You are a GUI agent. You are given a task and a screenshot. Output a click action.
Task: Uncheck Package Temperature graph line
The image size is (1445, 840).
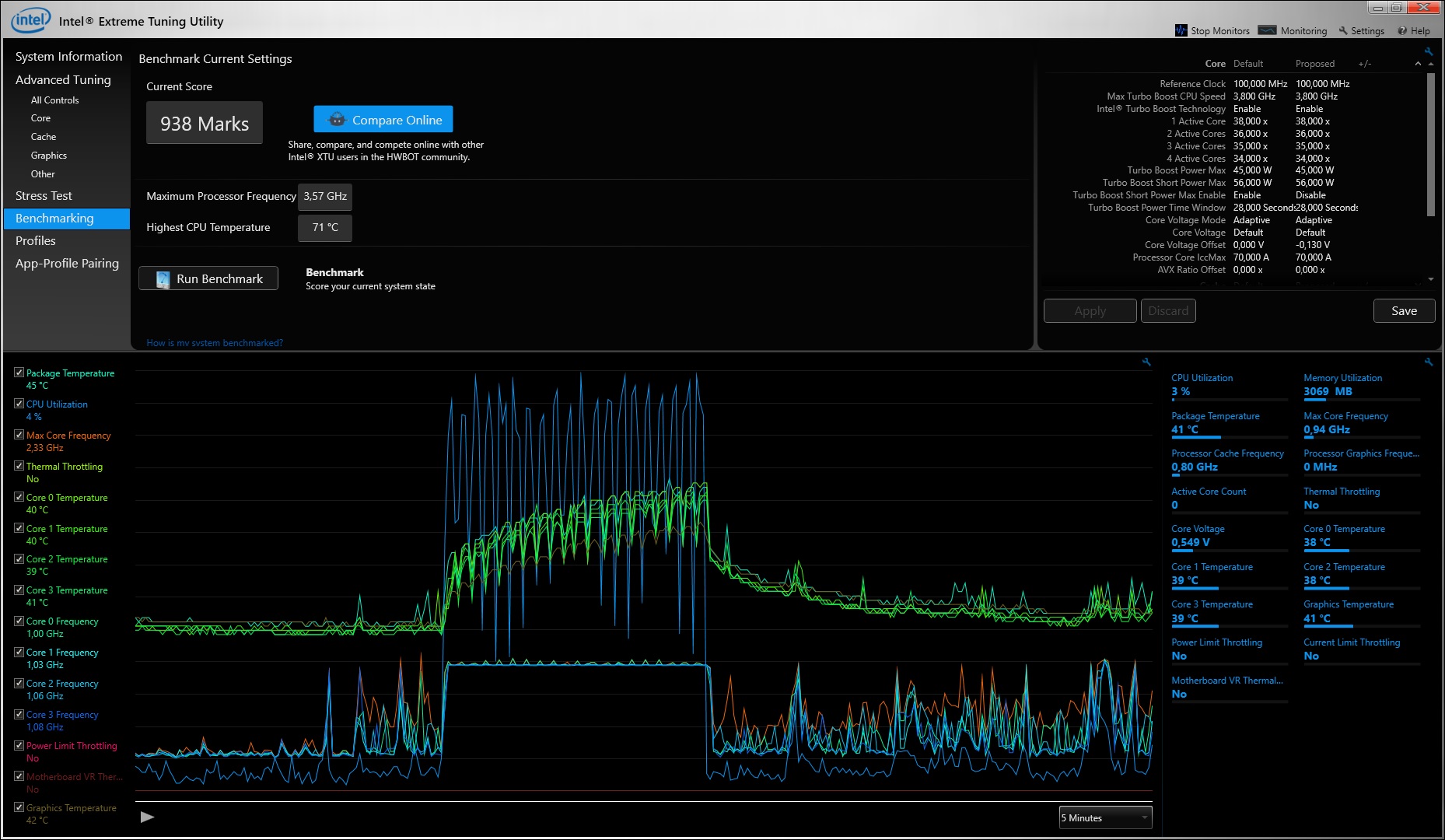click(x=19, y=373)
